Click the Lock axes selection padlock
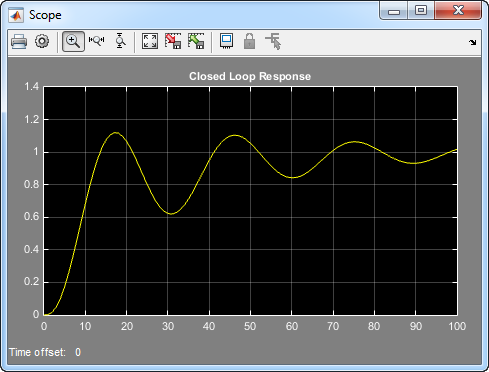 (249, 41)
